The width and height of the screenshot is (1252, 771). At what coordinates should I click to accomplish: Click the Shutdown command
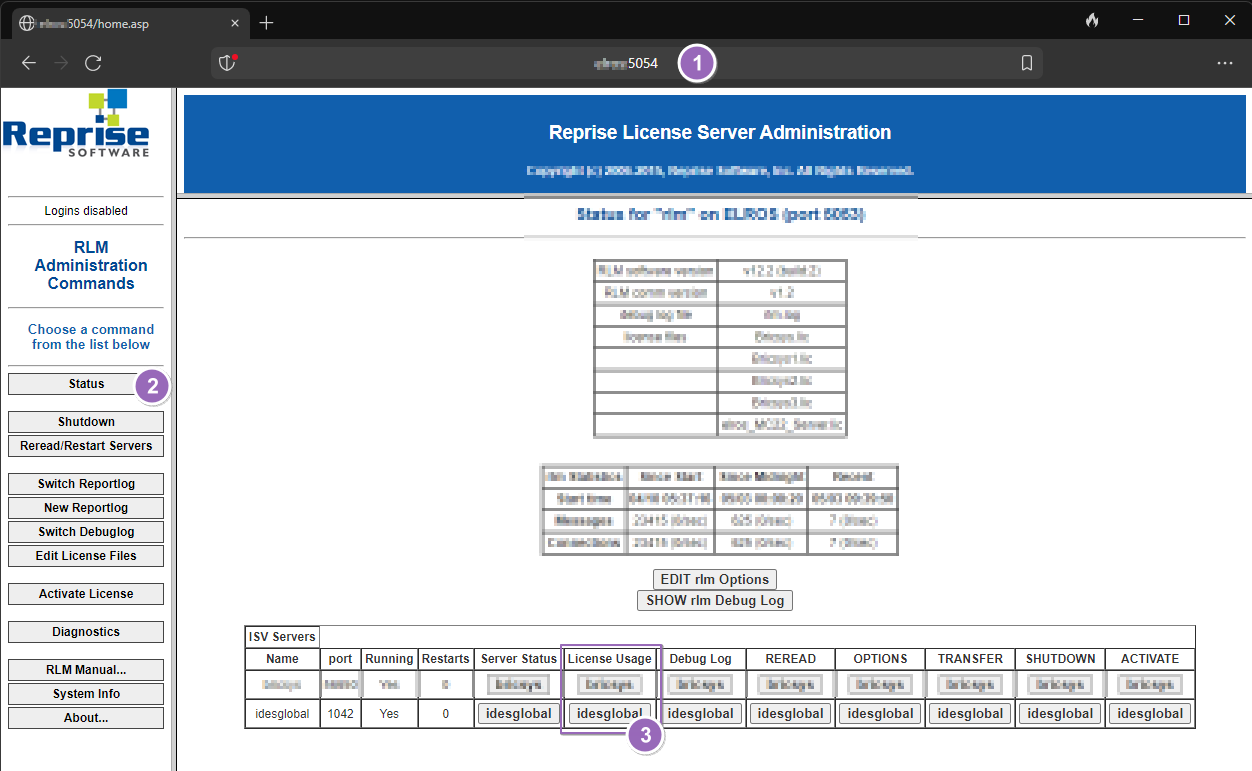point(86,421)
